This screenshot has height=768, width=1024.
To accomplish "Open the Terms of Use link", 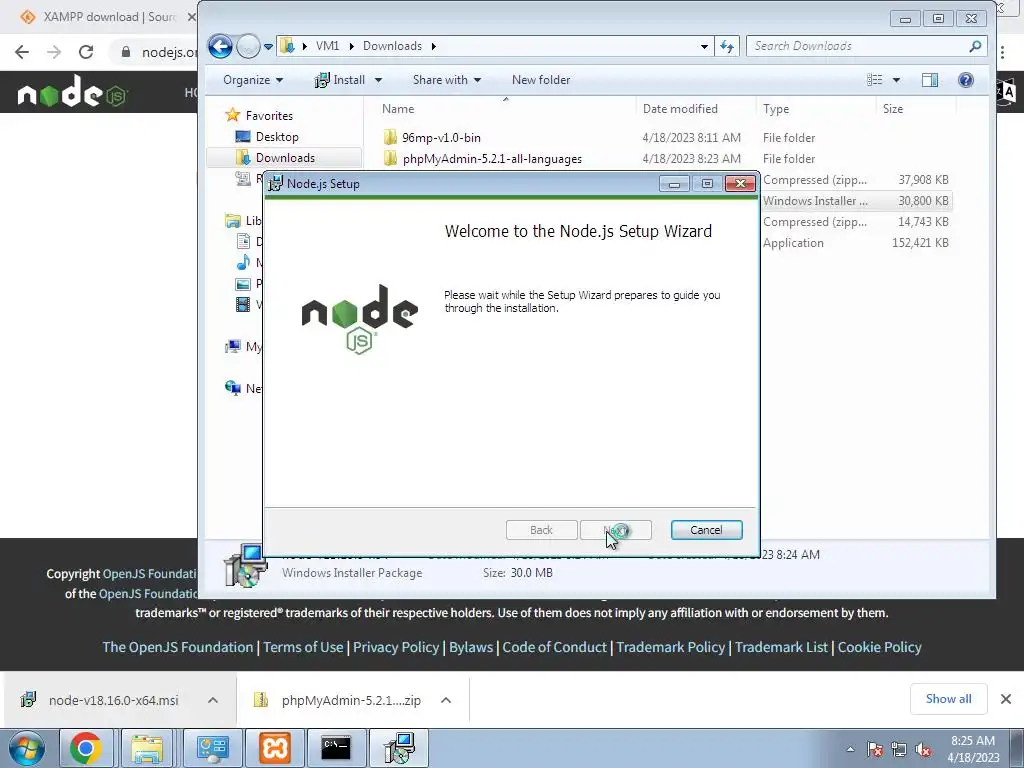I will (x=303, y=647).
